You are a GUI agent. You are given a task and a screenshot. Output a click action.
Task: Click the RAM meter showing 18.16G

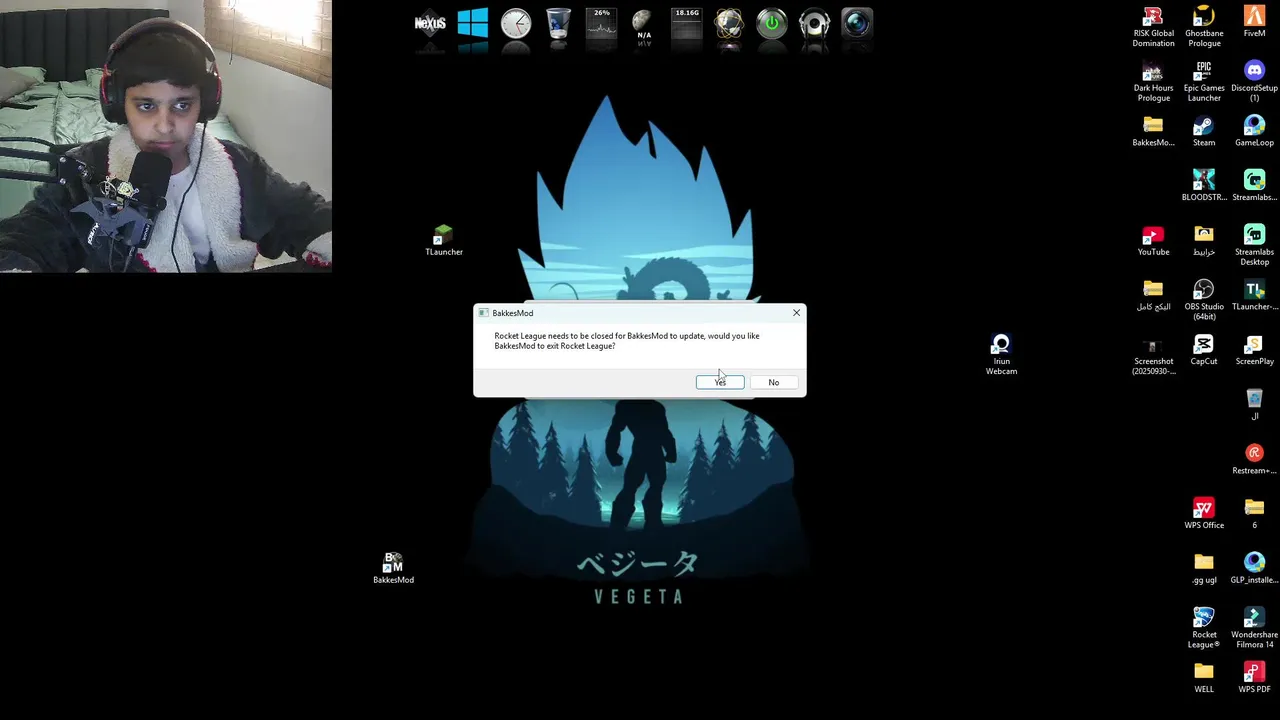[686, 24]
